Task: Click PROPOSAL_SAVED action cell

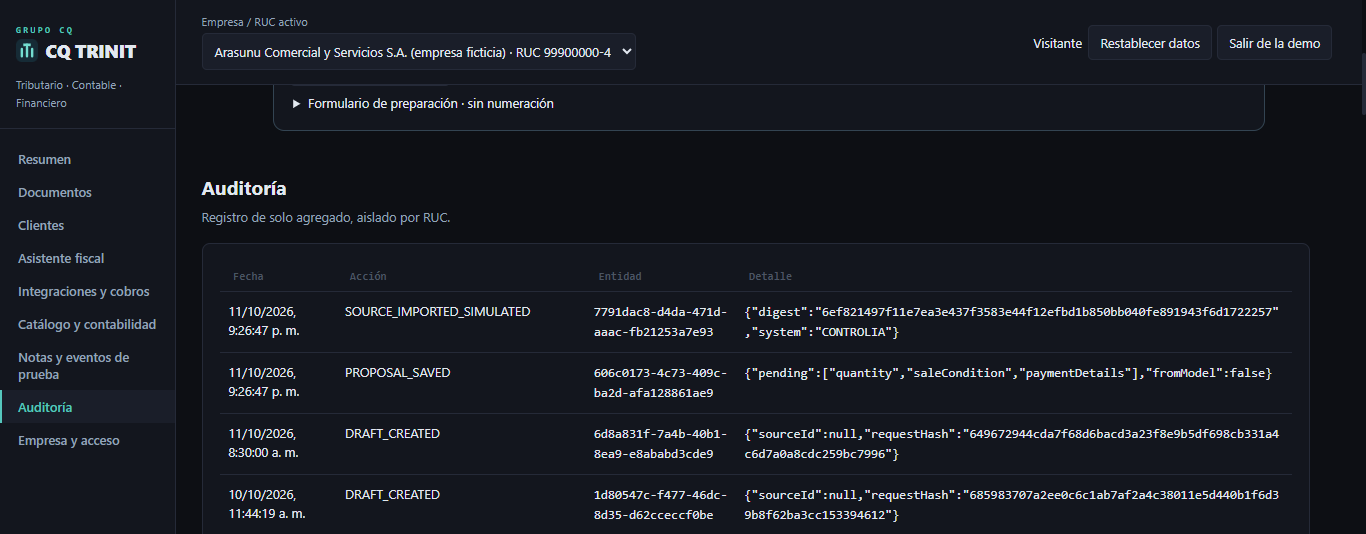Action: (397, 373)
